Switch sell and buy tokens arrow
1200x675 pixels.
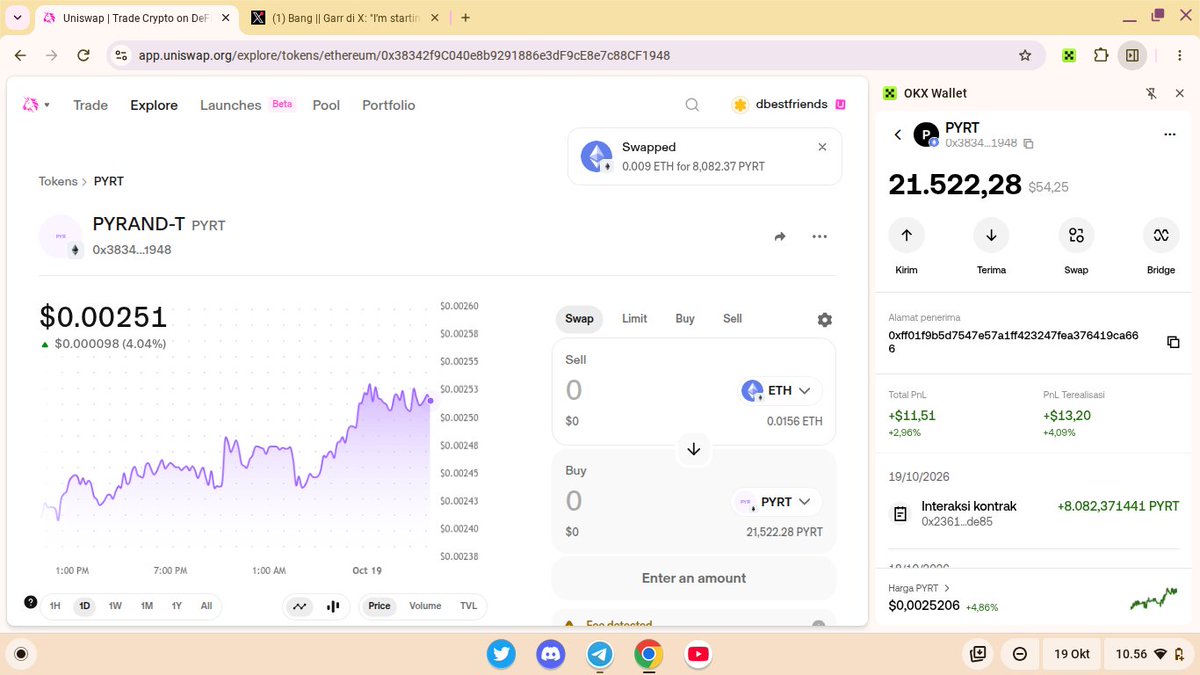coord(694,449)
